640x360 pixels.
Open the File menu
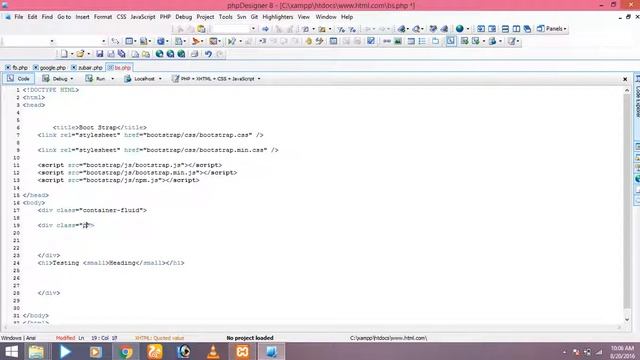pos(19,17)
